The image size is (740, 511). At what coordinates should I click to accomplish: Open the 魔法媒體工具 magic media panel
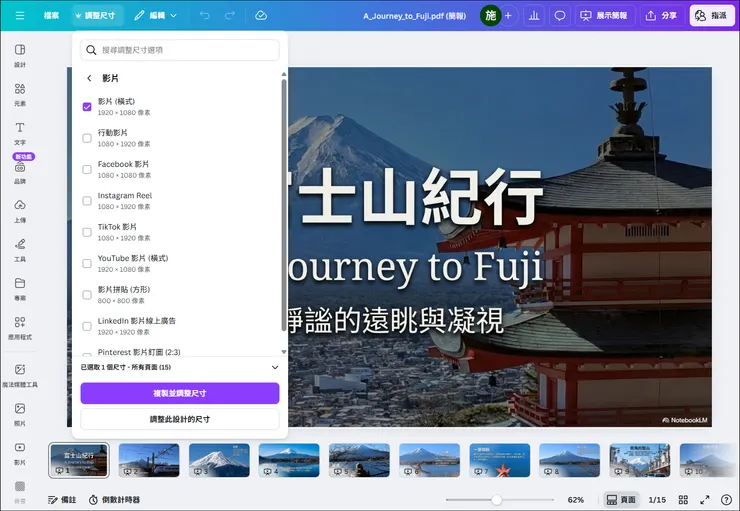(x=20, y=375)
